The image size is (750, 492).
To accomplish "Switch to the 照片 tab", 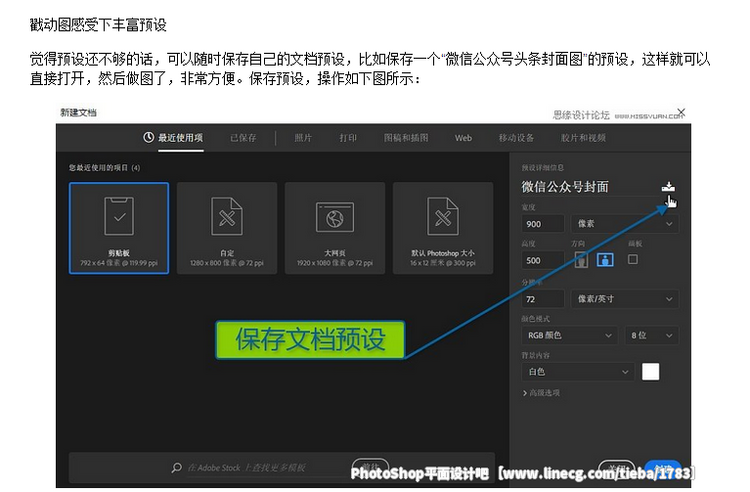I will pos(303,138).
